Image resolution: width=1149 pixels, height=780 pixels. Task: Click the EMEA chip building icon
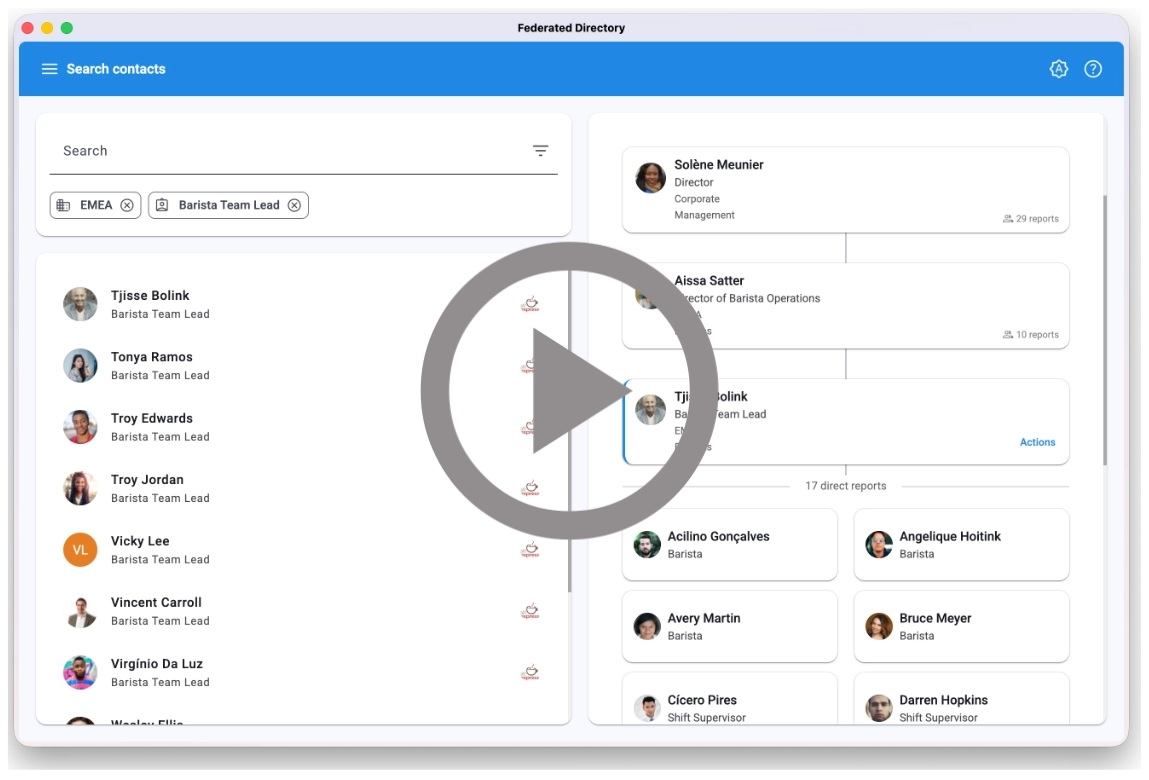click(64, 205)
